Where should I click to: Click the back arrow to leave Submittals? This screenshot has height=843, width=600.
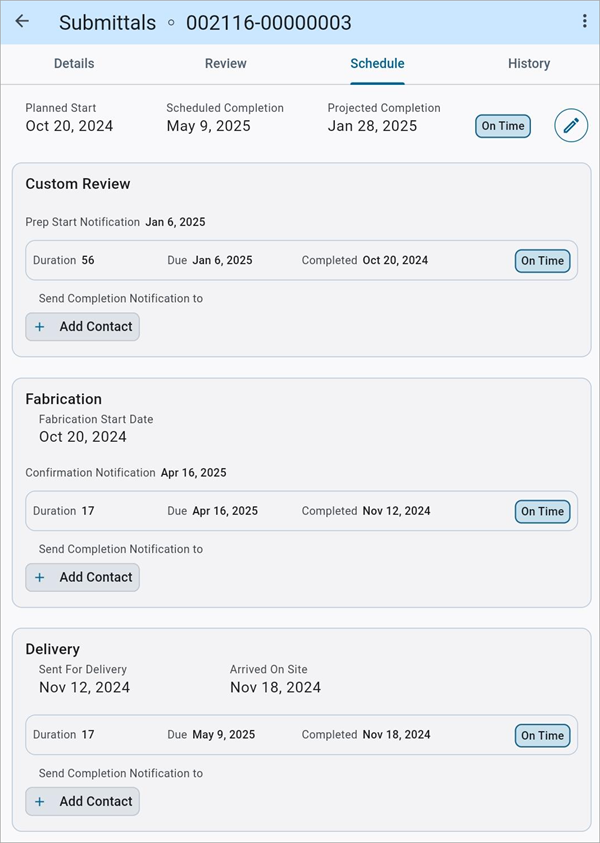tap(22, 22)
